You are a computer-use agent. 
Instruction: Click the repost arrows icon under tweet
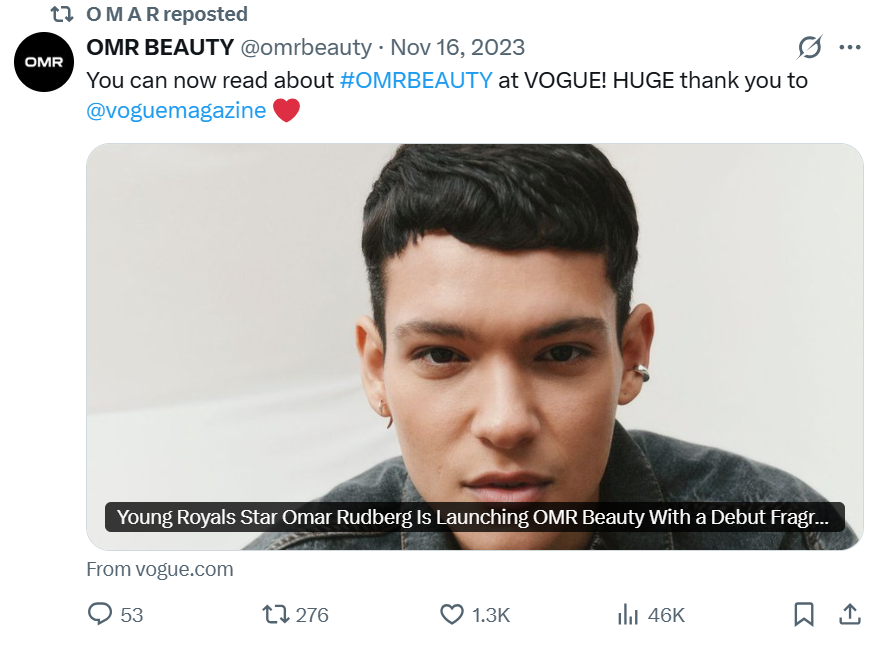click(x=275, y=614)
